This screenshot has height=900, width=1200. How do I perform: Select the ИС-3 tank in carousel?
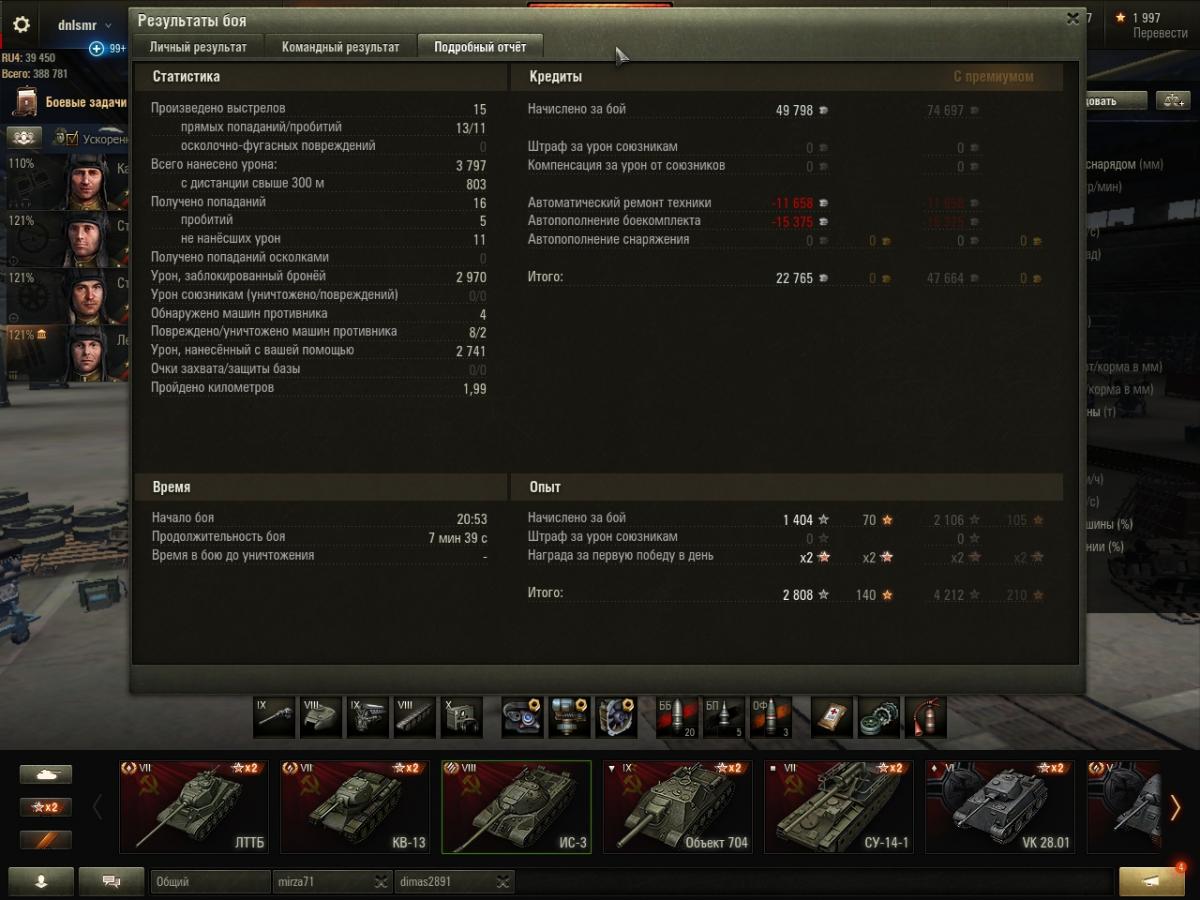[x=516, y=807]
